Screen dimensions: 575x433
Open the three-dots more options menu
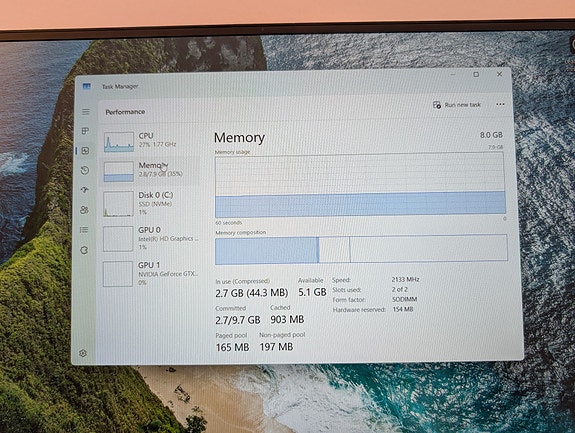tap(500, 104)
